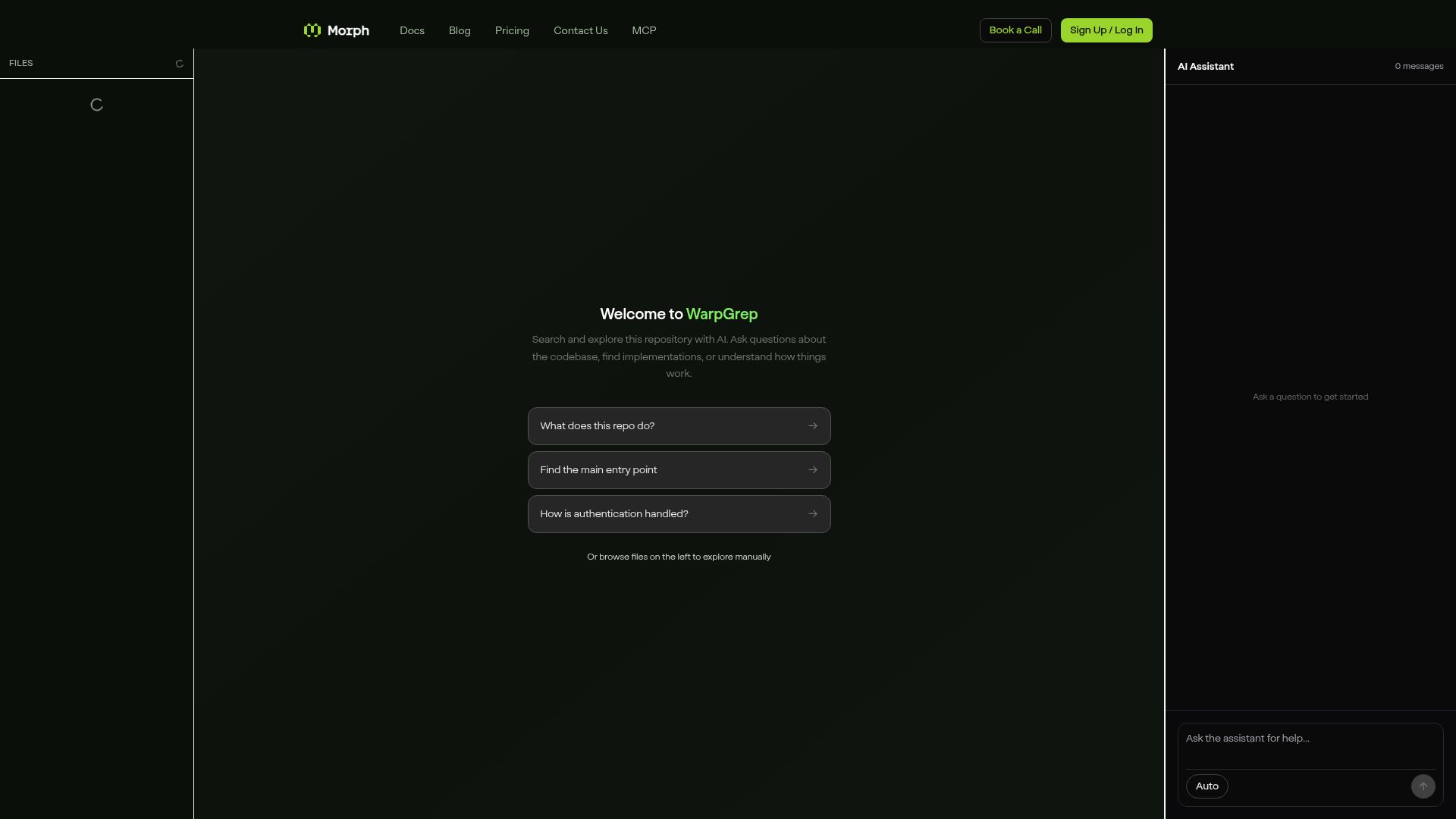
Task: Open the MCP page
Action: 644,30
